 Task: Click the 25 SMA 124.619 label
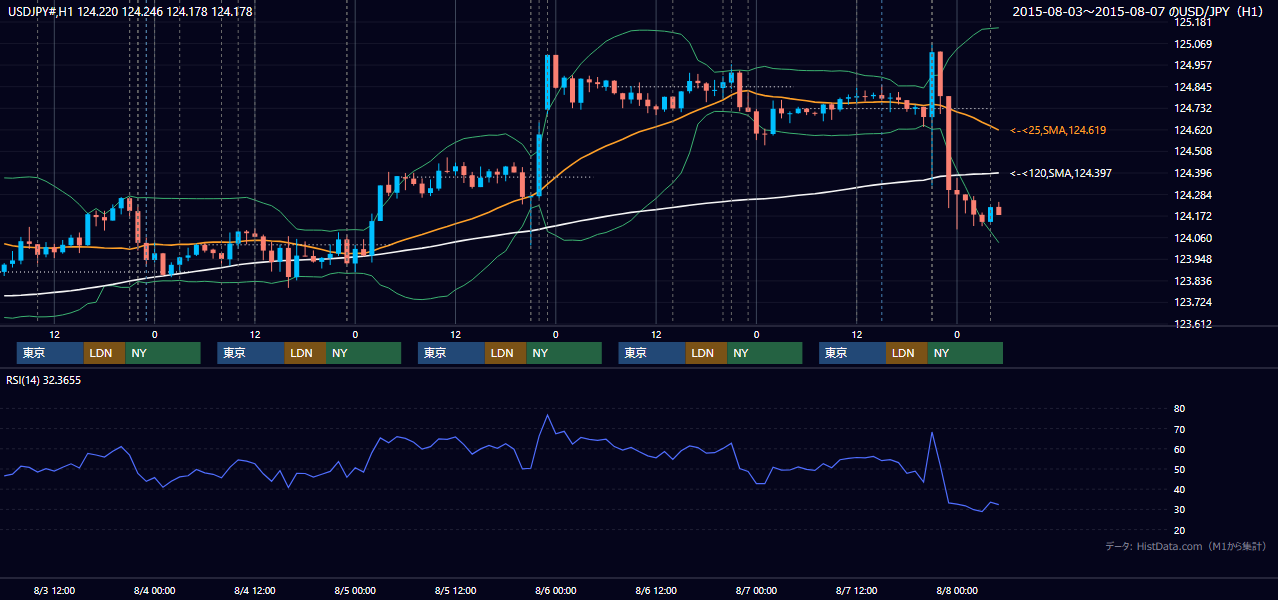(1058, 130)
